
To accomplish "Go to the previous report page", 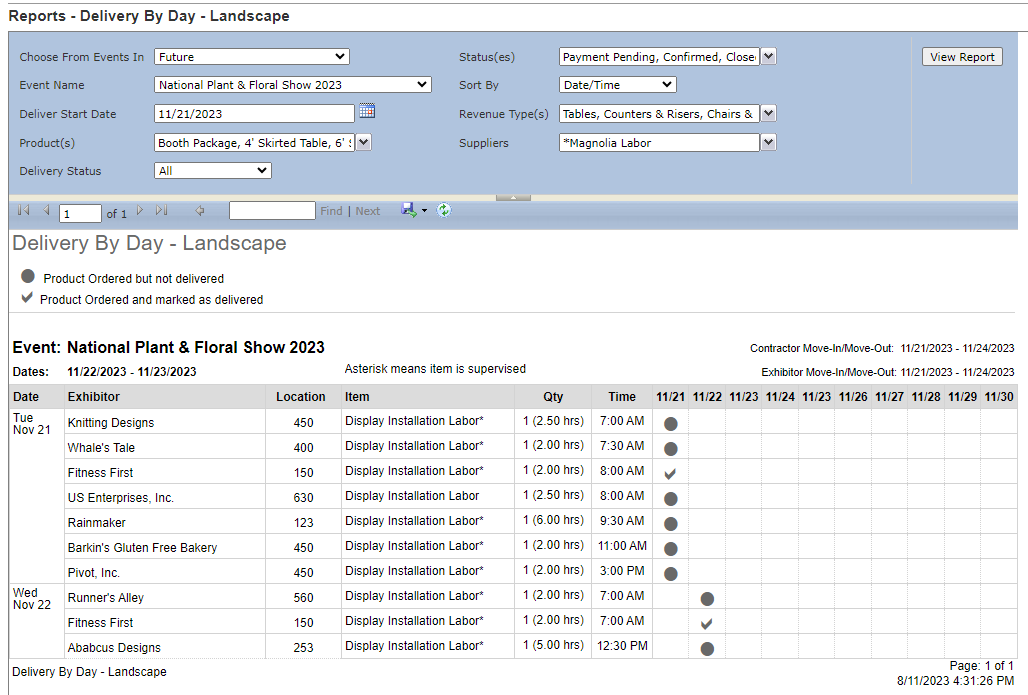I will tap(44, 211).
